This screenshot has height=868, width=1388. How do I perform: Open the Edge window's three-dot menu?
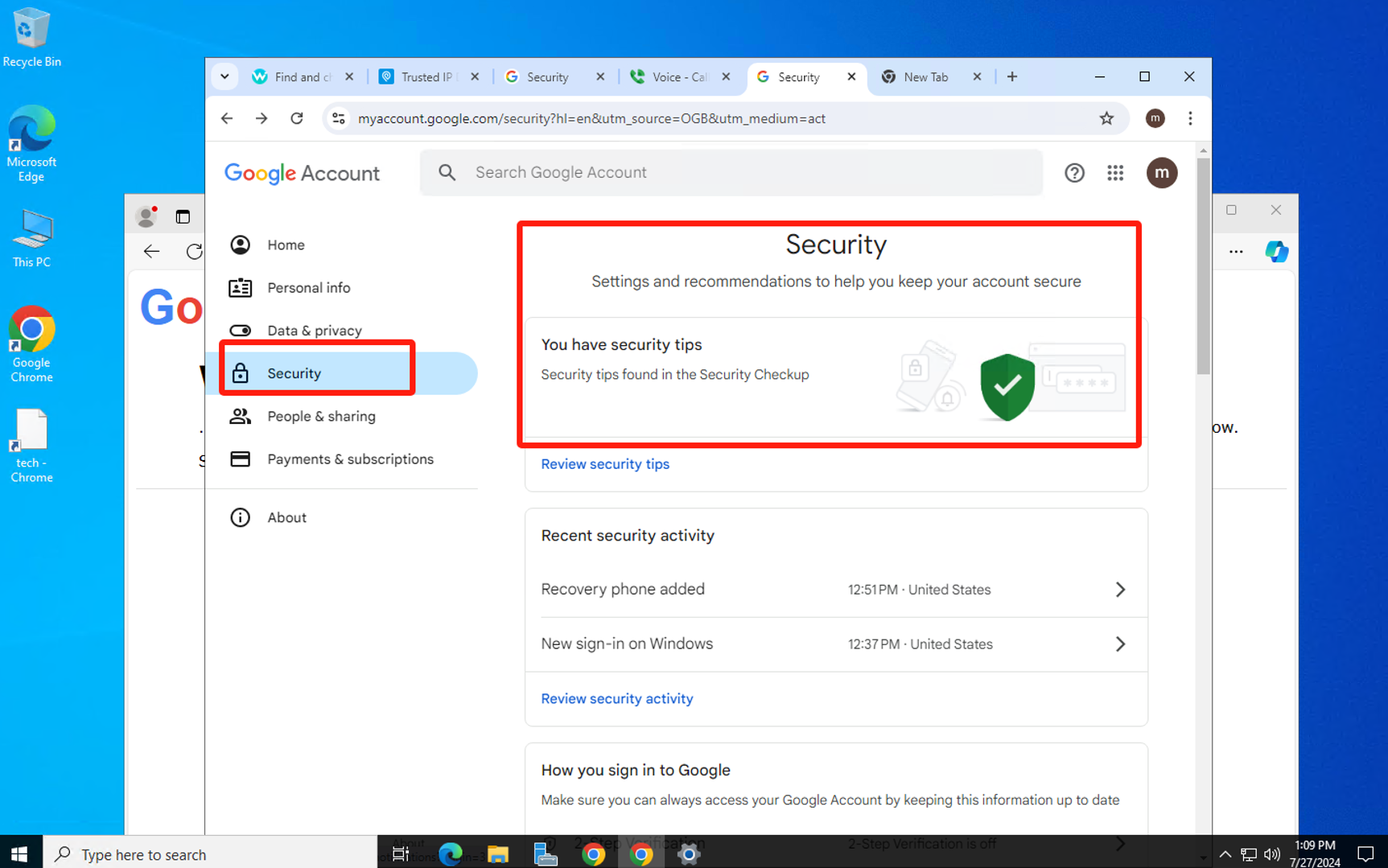(1236, 252)
